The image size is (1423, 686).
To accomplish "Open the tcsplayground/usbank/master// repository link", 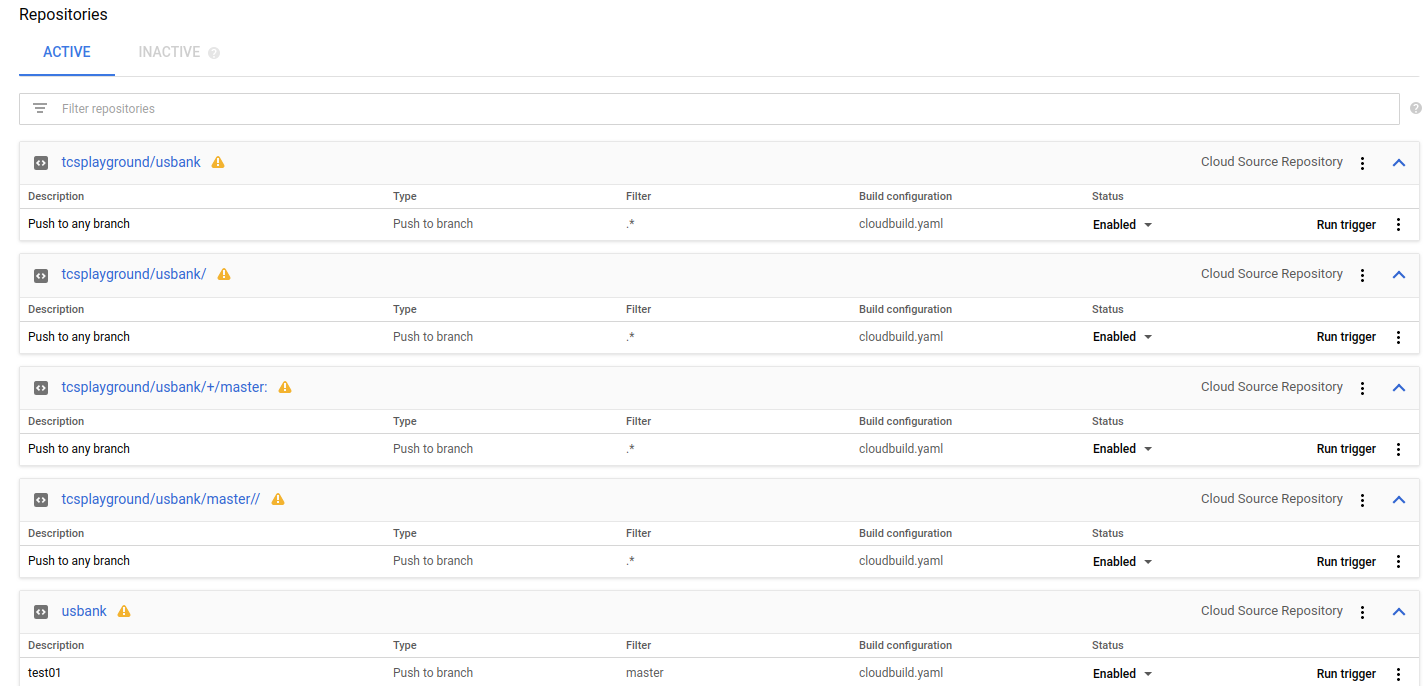I will click(x=160, y=499).
